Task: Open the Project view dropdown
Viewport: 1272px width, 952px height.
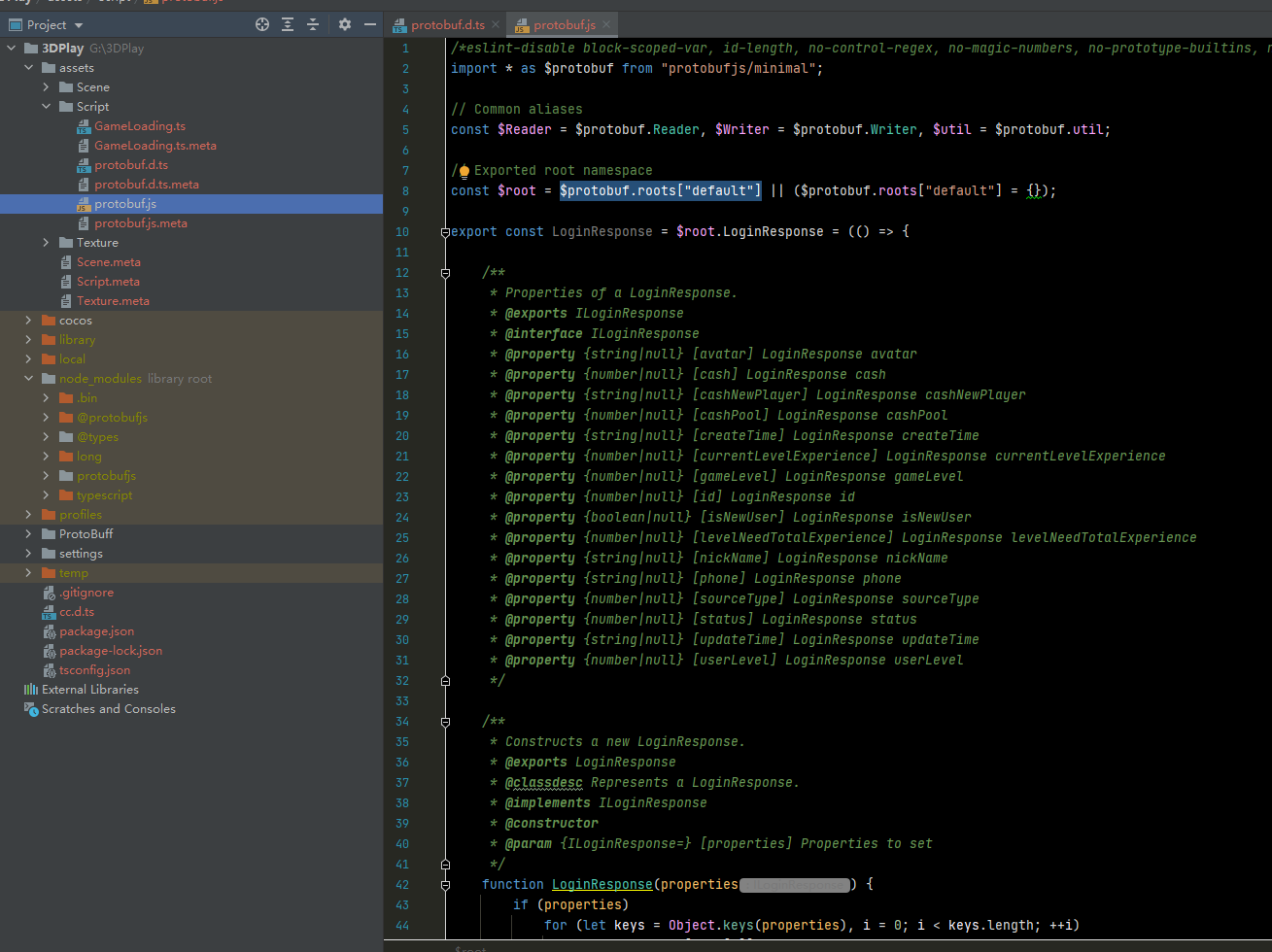Action: pos(79,25)
